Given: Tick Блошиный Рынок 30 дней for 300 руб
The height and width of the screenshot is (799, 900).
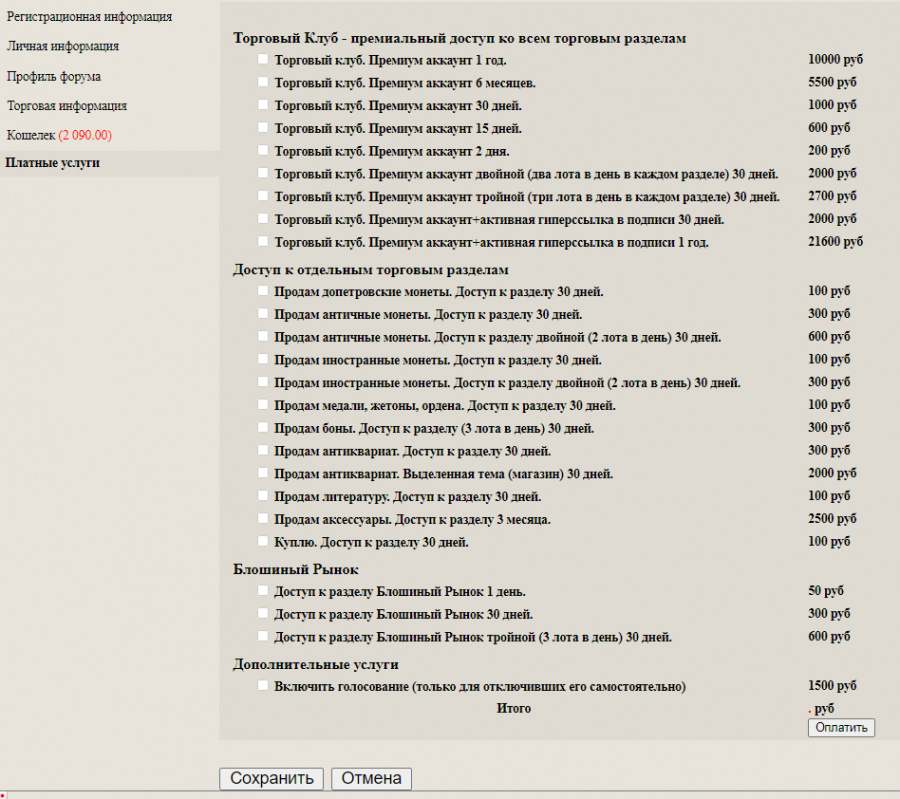Looking at the screenshot, I should (263, 613).
